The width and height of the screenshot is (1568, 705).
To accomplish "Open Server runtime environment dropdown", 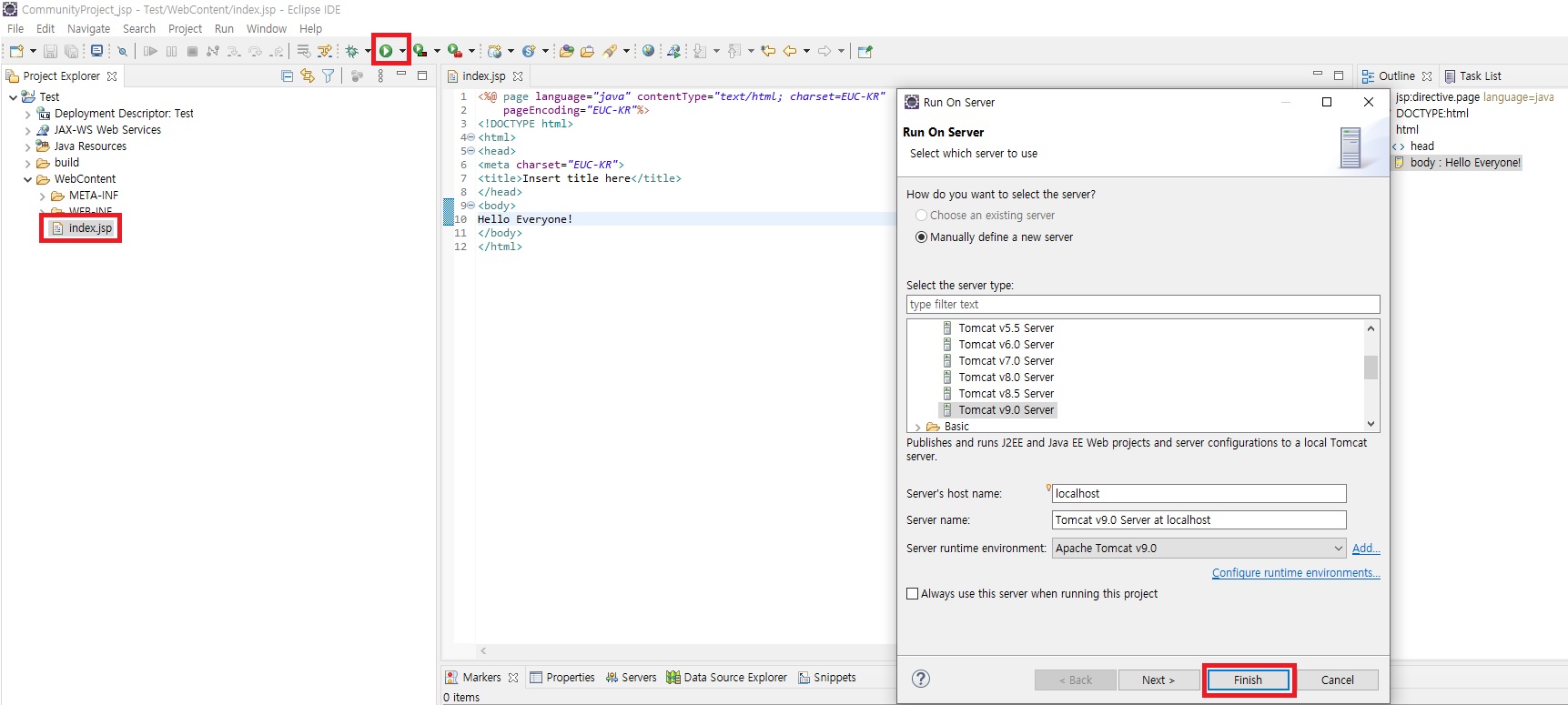I will click(1338, 549).
